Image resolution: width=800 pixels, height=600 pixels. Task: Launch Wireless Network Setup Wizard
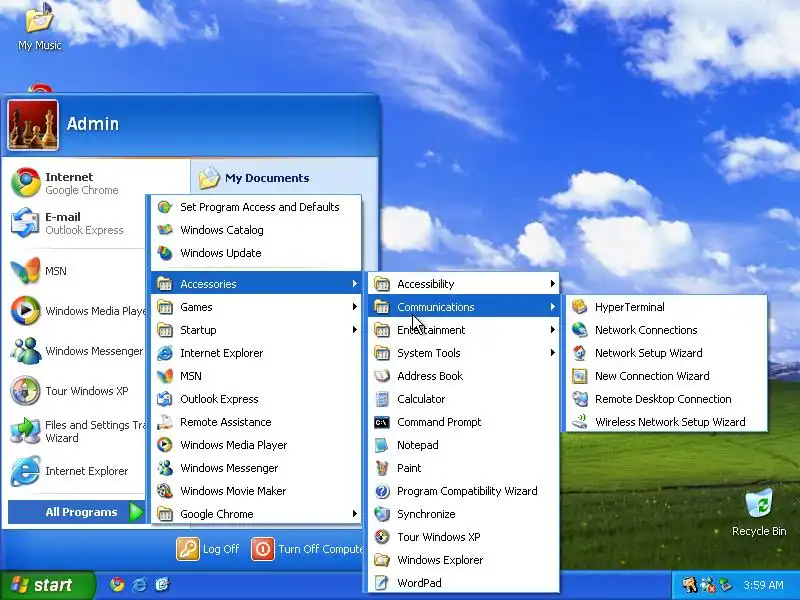(666, 421)
